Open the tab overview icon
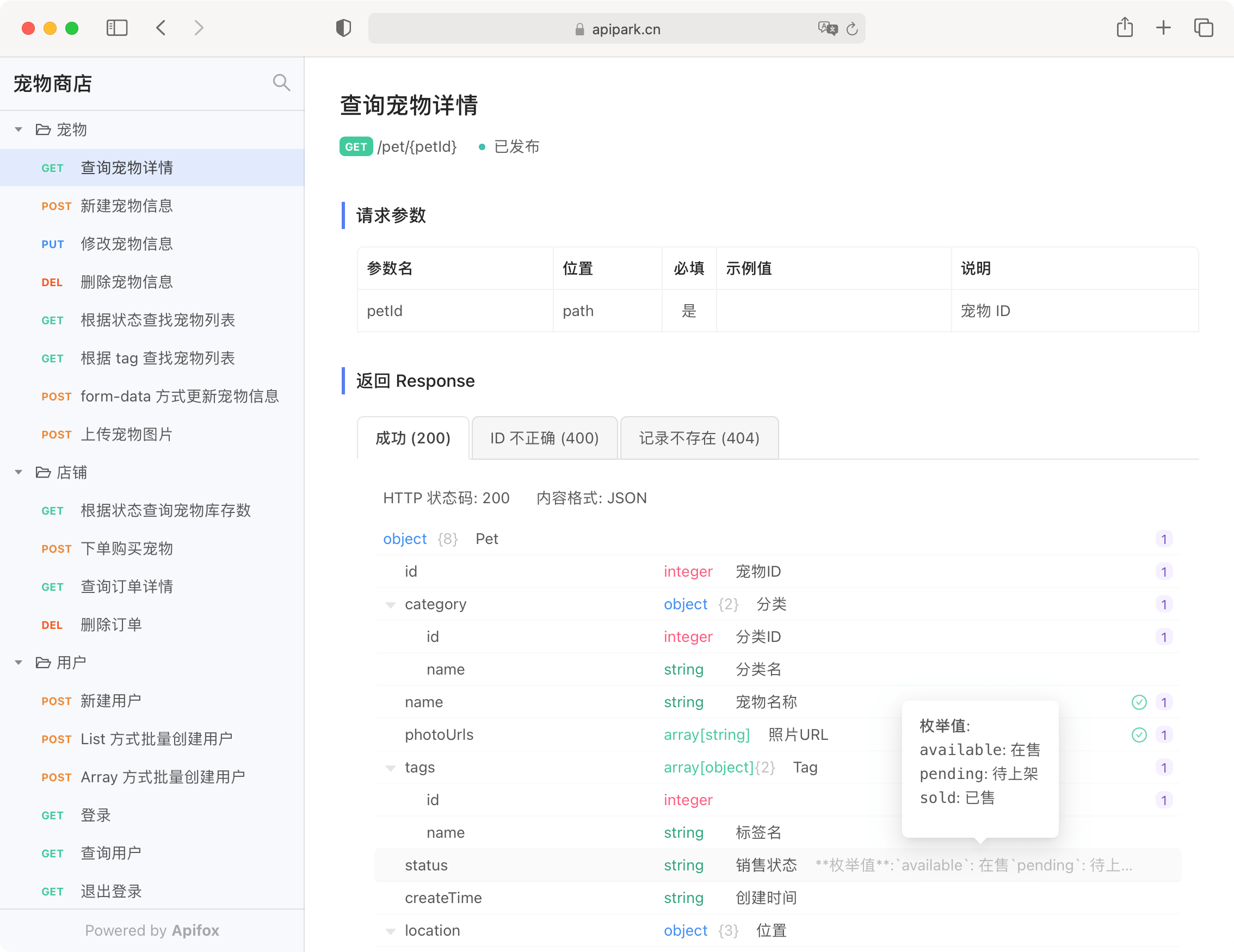The width and height of the screenshot is (1234, 952). click(1203, 28)
